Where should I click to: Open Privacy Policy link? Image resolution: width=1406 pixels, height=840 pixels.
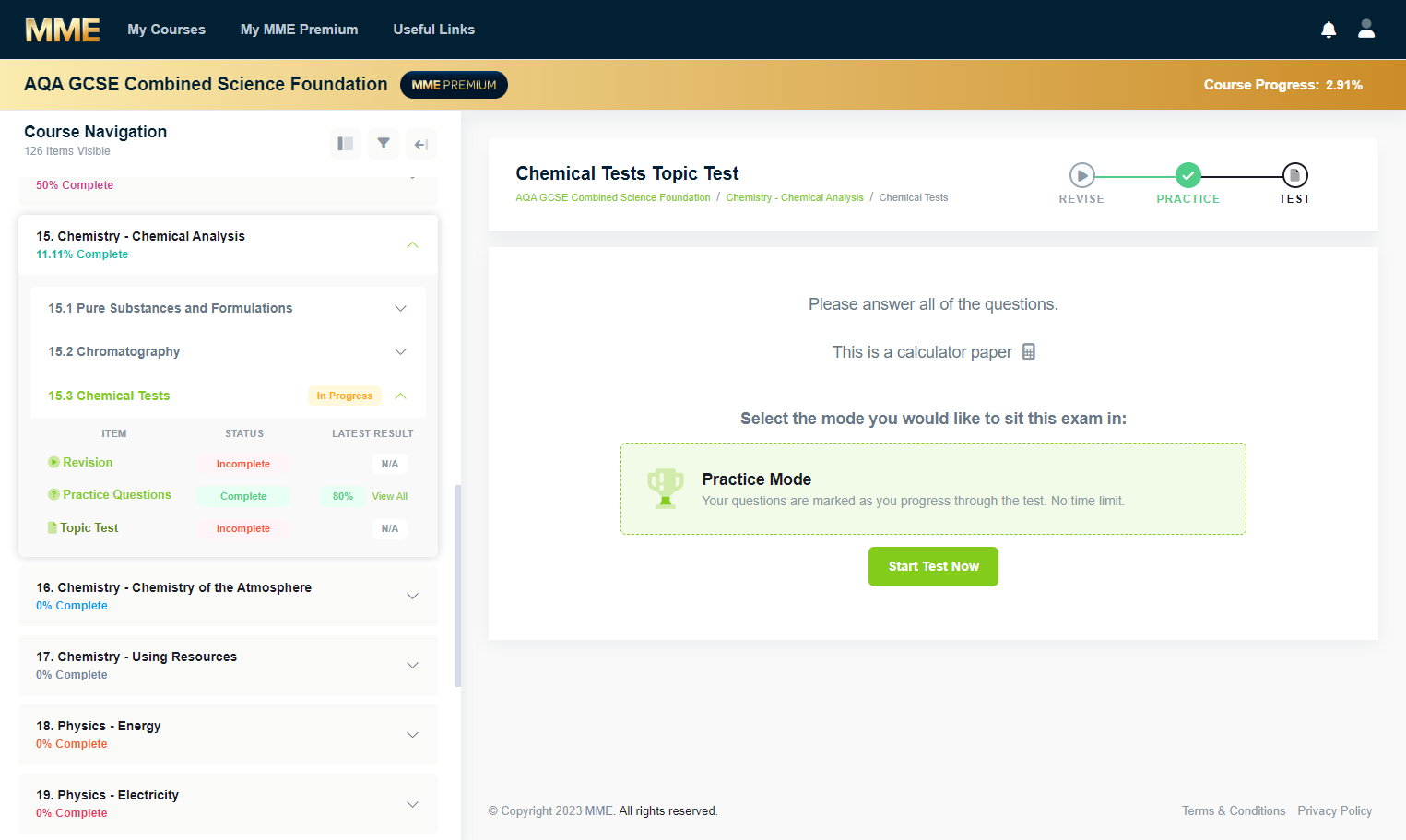click(x=1335, y=810)
